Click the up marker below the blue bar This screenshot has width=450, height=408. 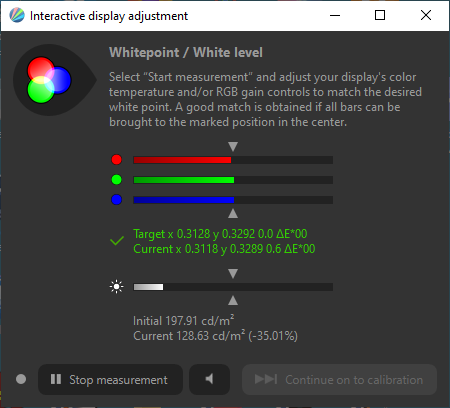click(x=233, y=213)
